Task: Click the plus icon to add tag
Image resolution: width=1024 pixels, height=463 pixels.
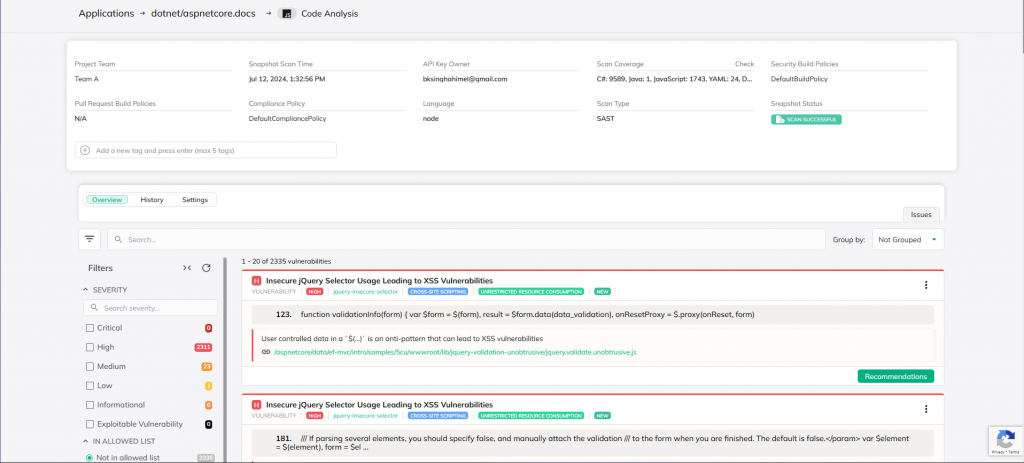Action: (x=85, y=150)
